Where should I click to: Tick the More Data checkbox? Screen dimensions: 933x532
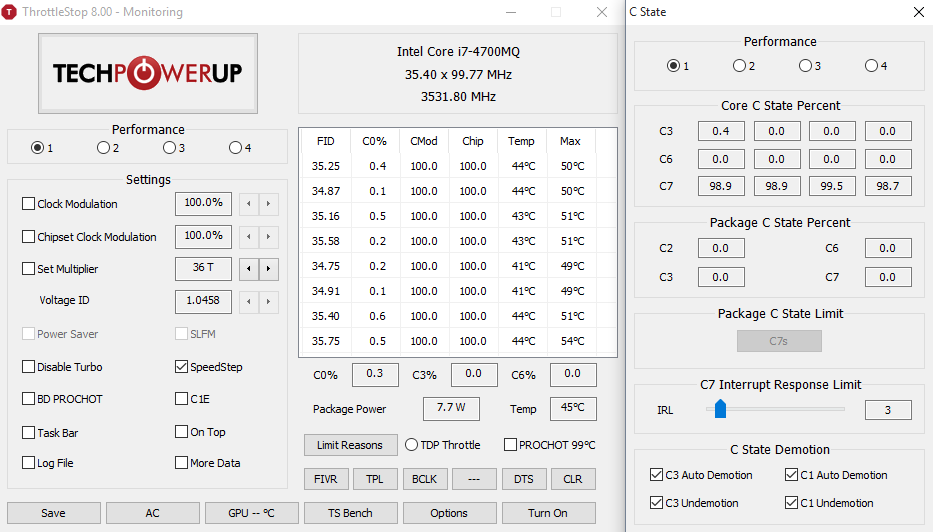click(181, 462)
